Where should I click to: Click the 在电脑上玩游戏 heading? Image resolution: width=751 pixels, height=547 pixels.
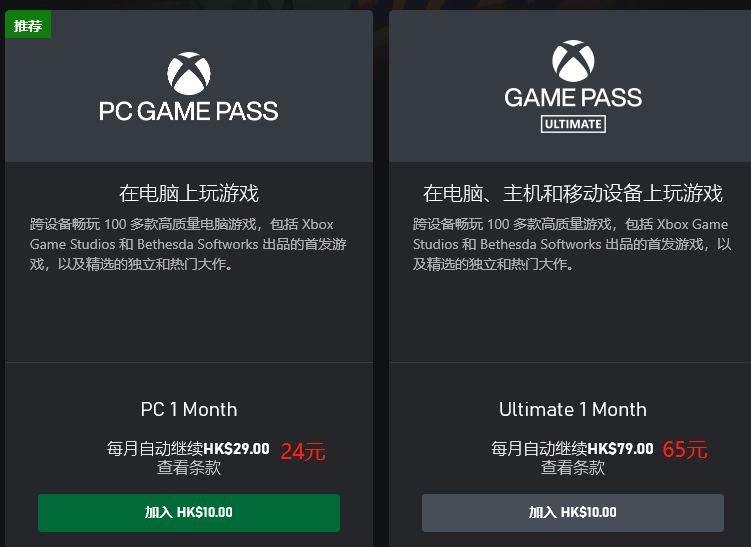[x=189, y=194]
